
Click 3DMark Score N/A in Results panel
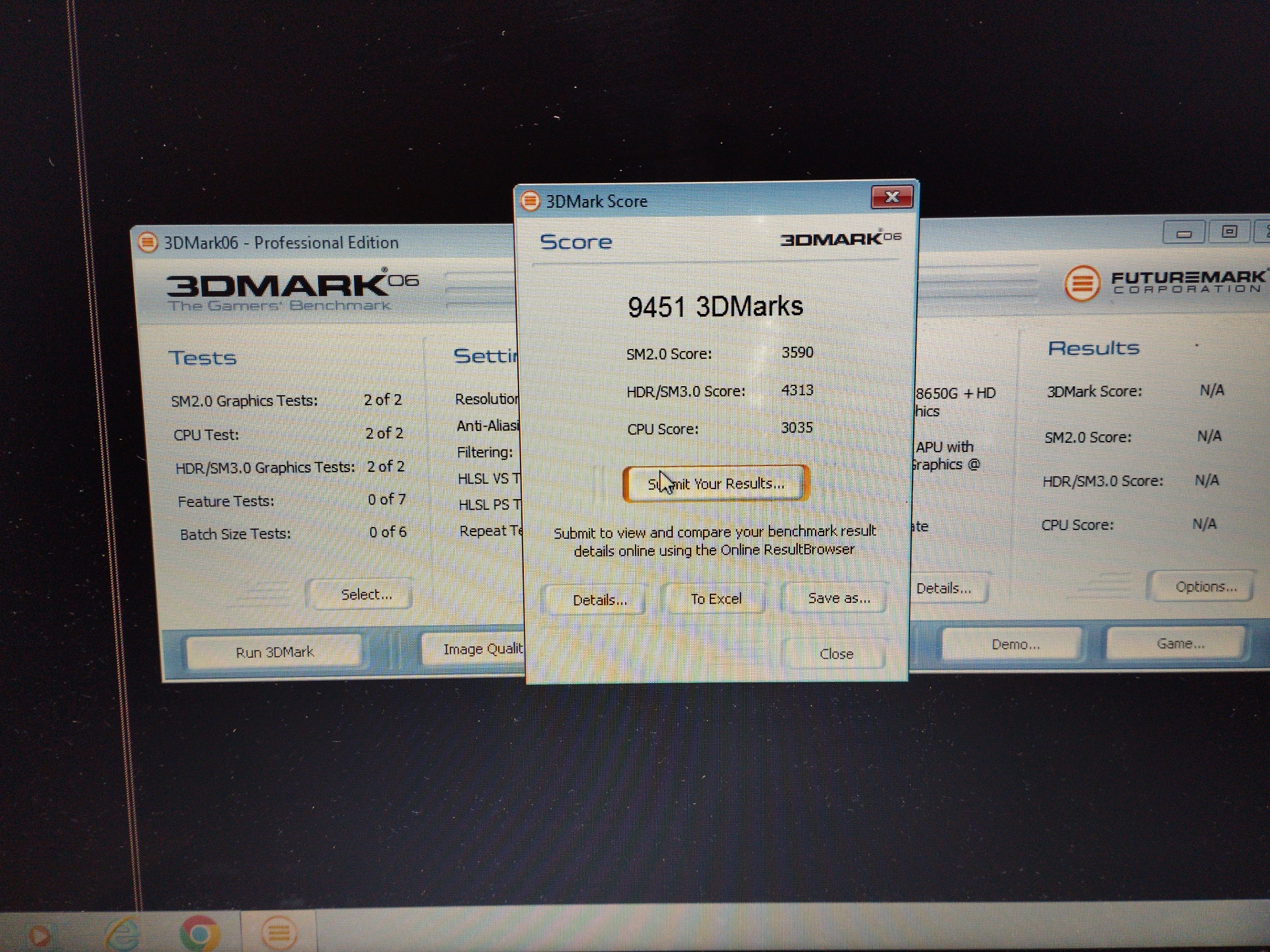[x=1135, y=391]
